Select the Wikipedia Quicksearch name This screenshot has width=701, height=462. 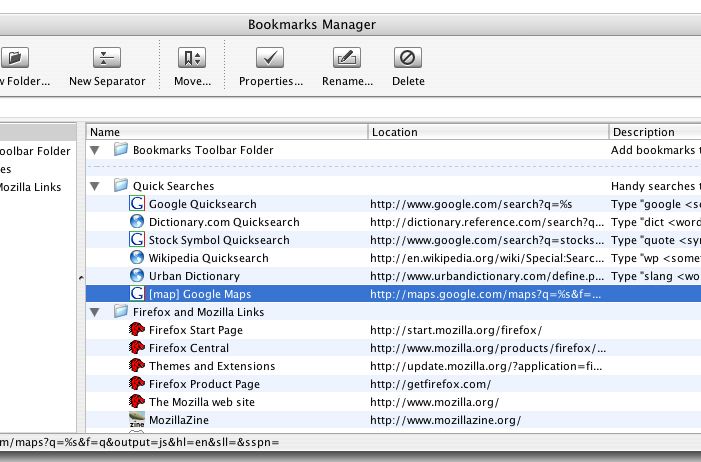coord(209,258)
